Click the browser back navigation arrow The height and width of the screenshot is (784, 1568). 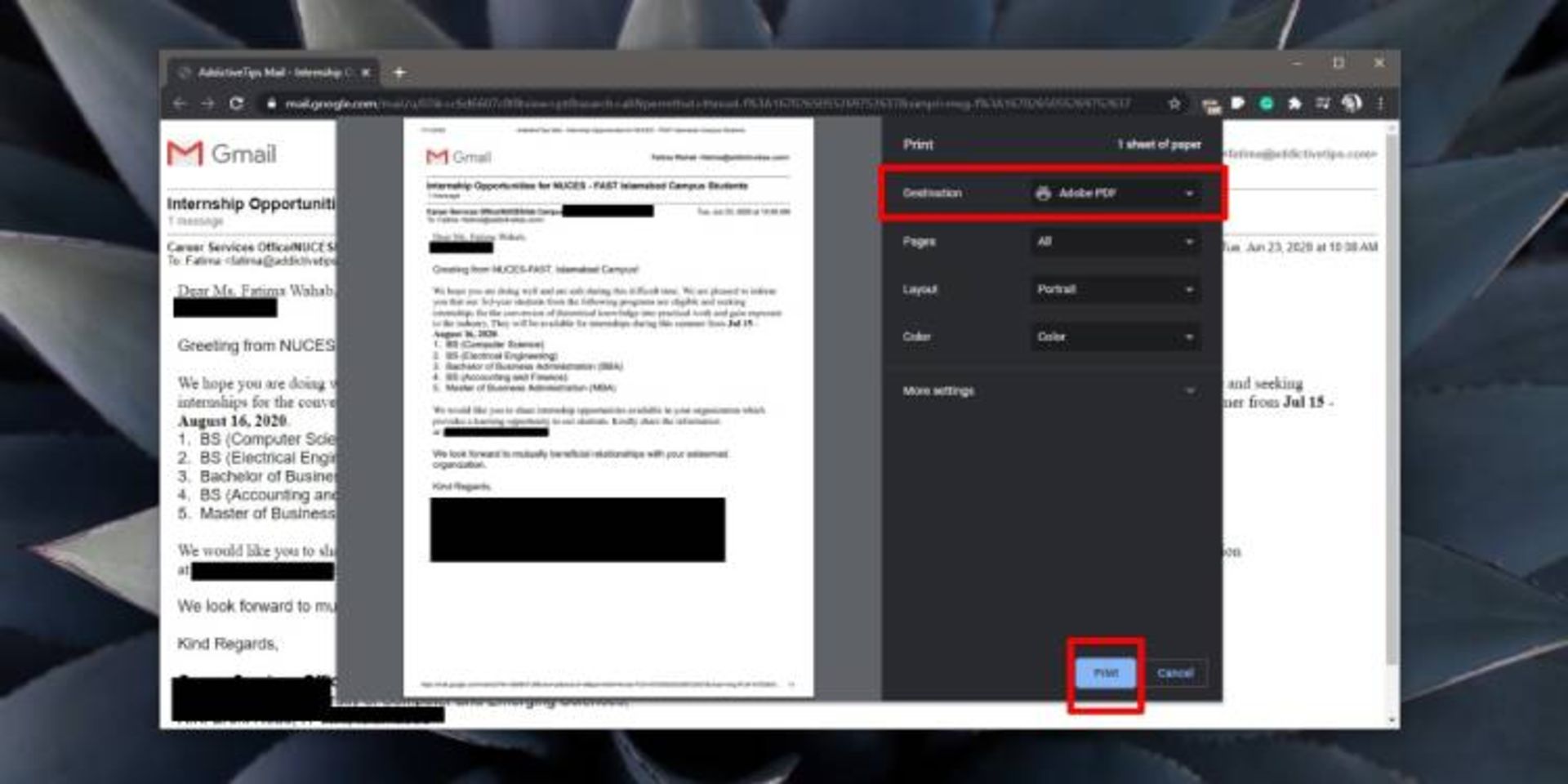pos(181,104)
